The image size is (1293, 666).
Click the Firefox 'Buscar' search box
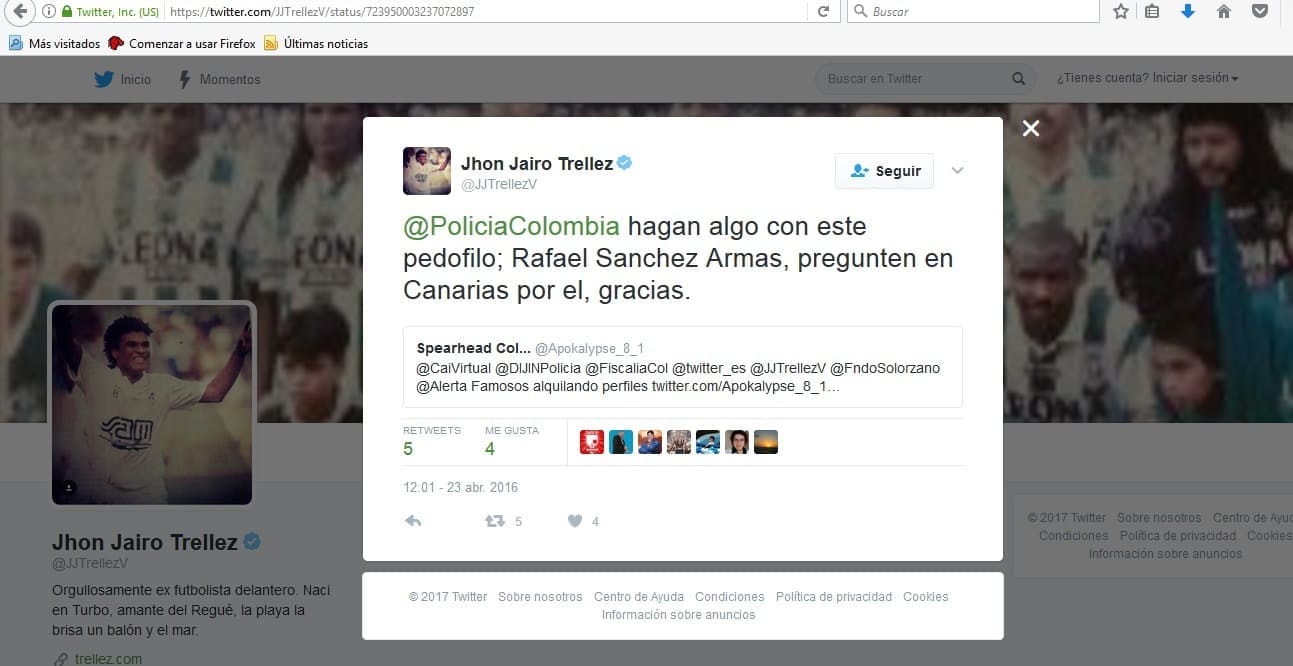973,12
